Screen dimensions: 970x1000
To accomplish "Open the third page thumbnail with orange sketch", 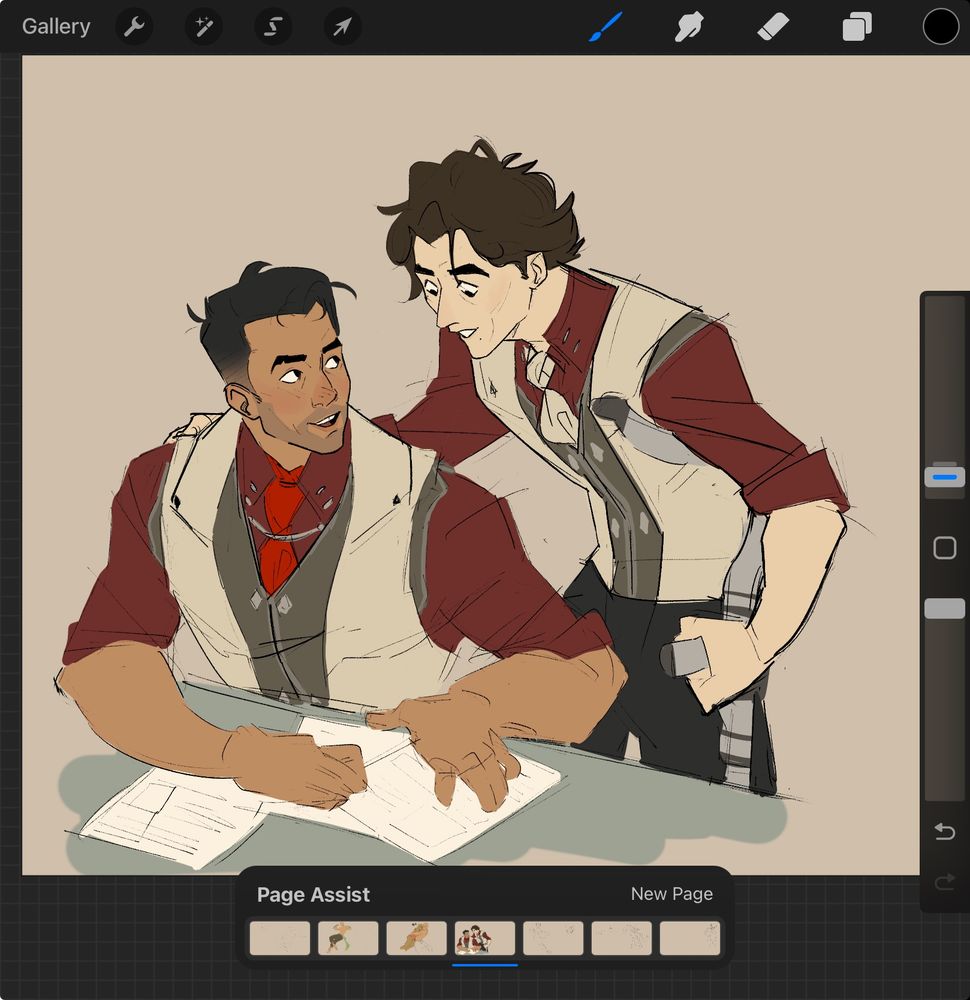I will (416, 938).
